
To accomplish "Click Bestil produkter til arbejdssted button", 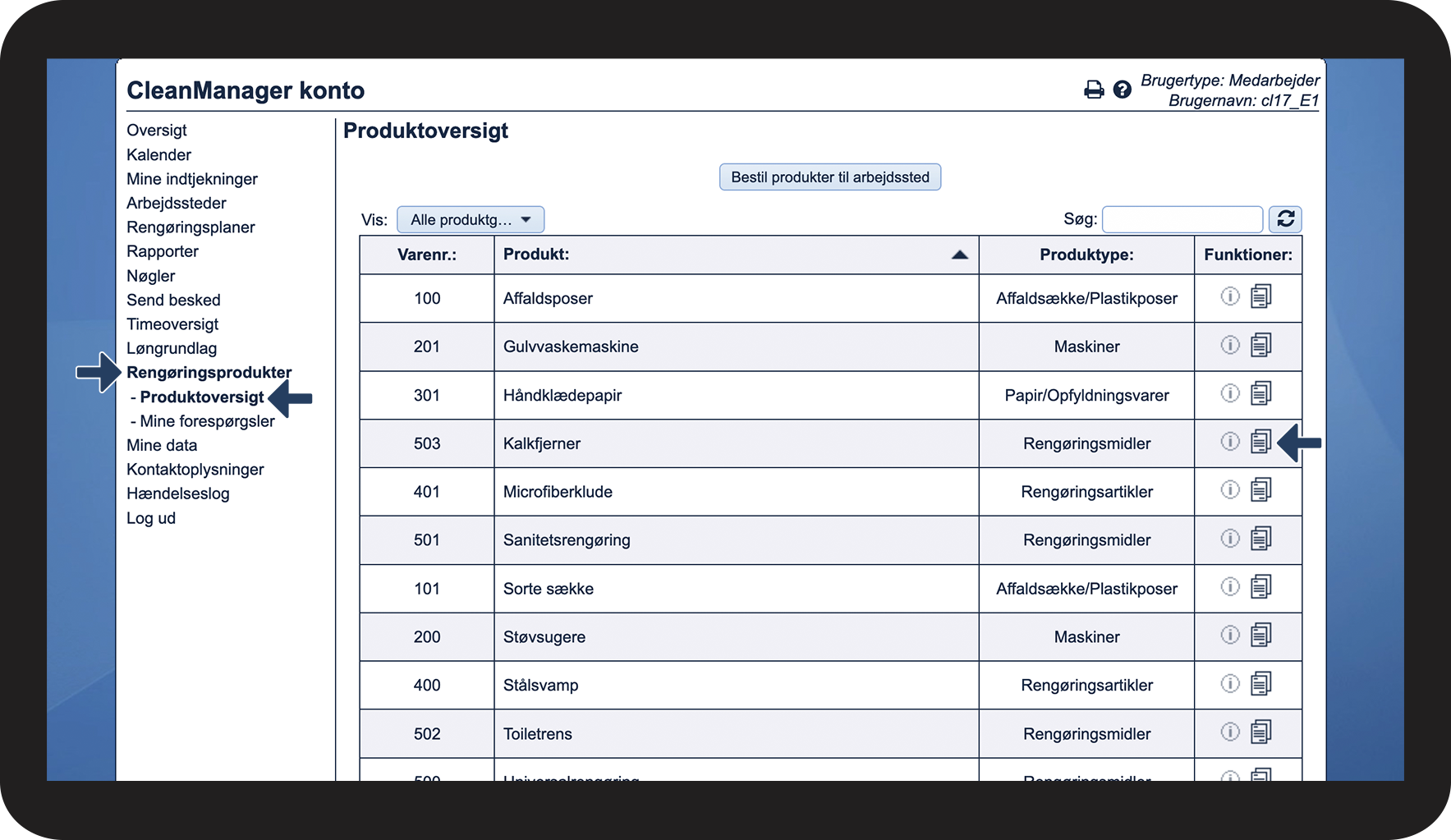I will 830,177.
